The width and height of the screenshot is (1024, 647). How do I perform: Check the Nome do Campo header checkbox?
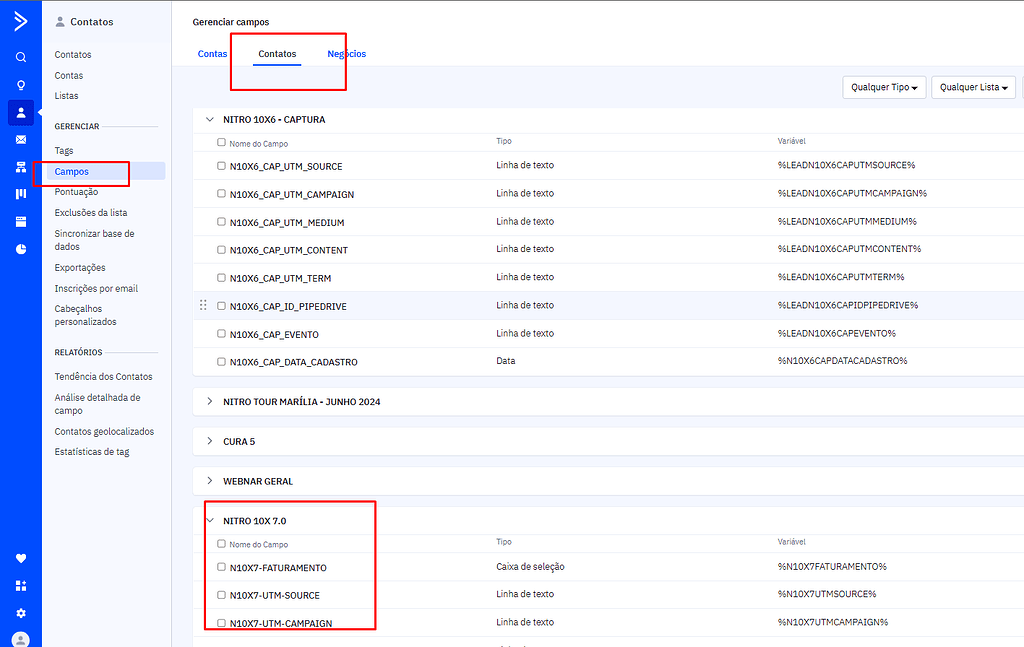(x=221, y=141)
